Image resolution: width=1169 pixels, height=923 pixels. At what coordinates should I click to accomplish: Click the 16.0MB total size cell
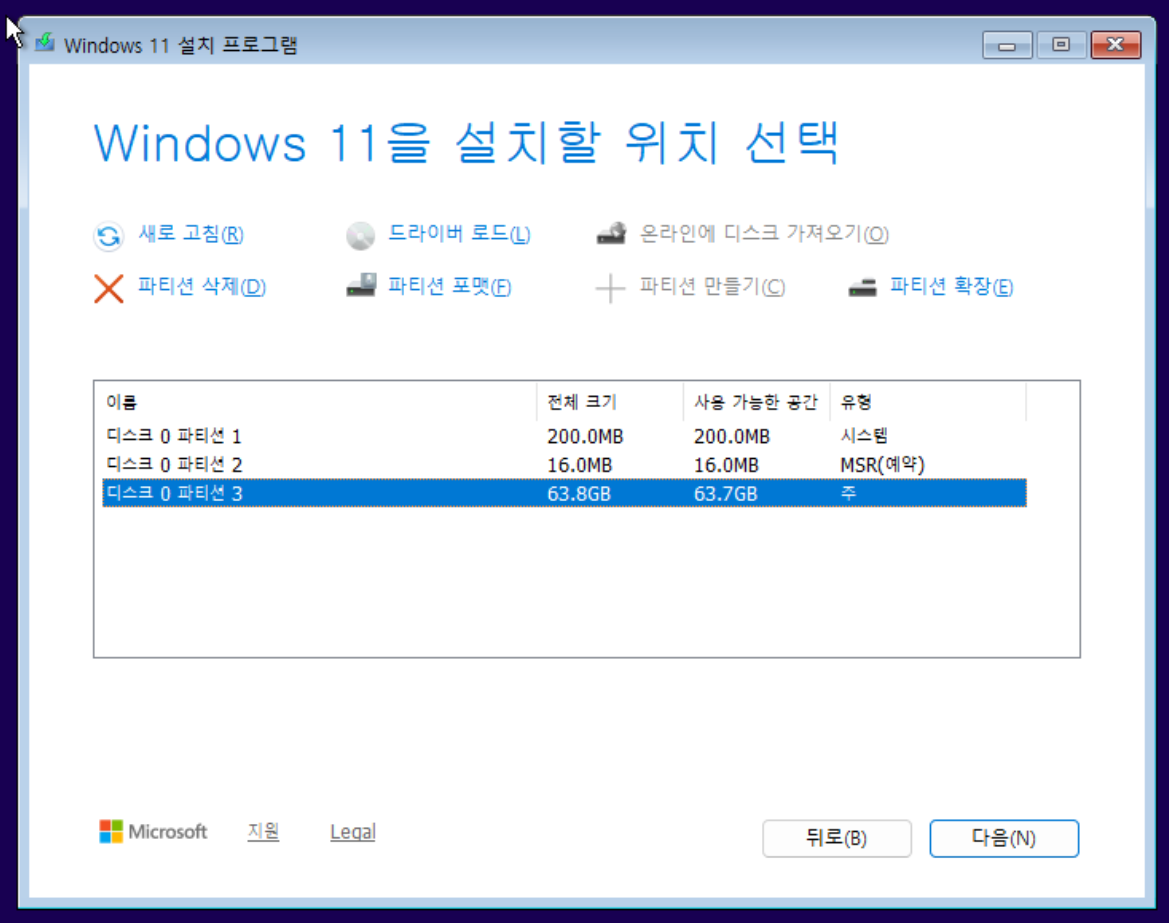coord(579,465)
